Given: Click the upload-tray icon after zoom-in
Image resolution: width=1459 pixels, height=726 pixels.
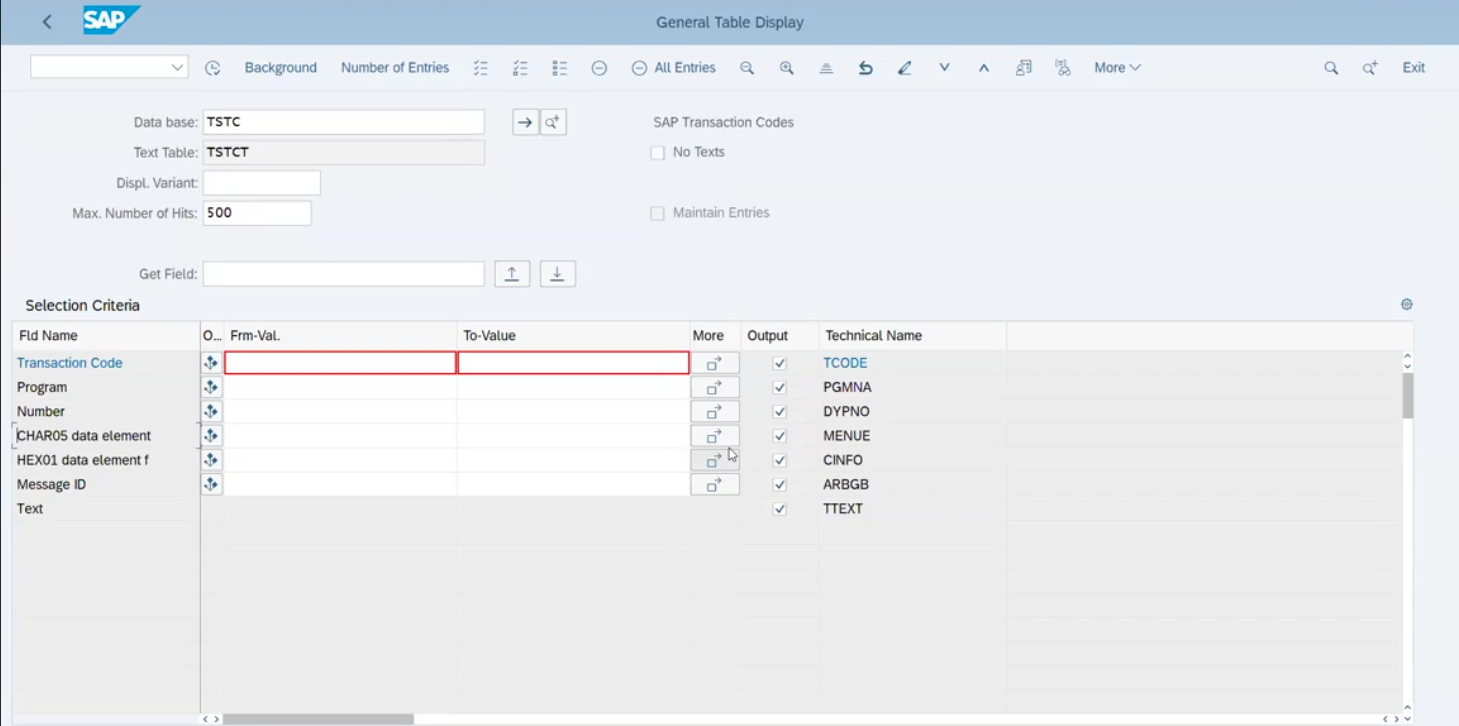Looking at the screenshot, I should pos(826,68).
